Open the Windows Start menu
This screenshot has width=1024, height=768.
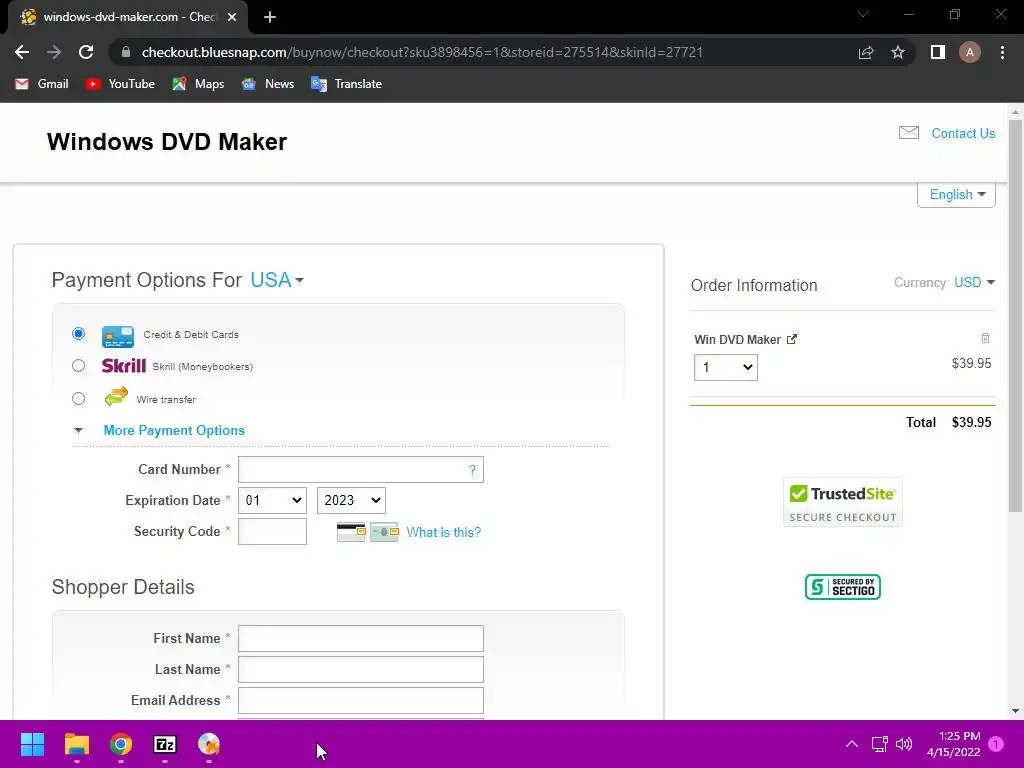click(x=32, y=744)
